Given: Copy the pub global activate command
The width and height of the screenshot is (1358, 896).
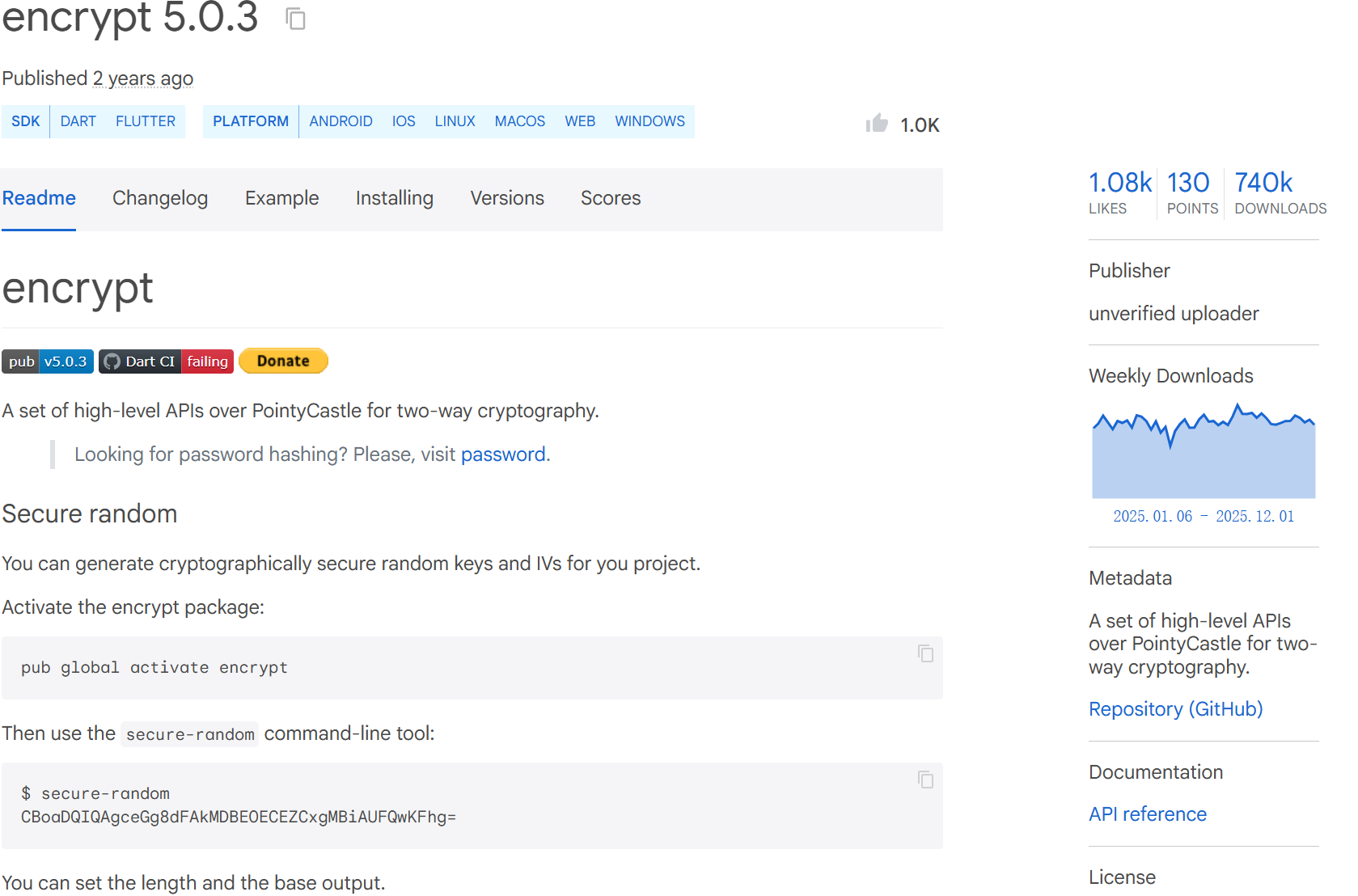Looking at the screenshot, I should (x=925, y=653).
